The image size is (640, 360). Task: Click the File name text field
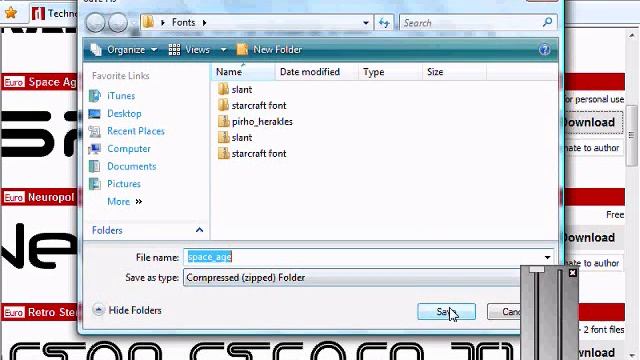(x=363, y=258)
